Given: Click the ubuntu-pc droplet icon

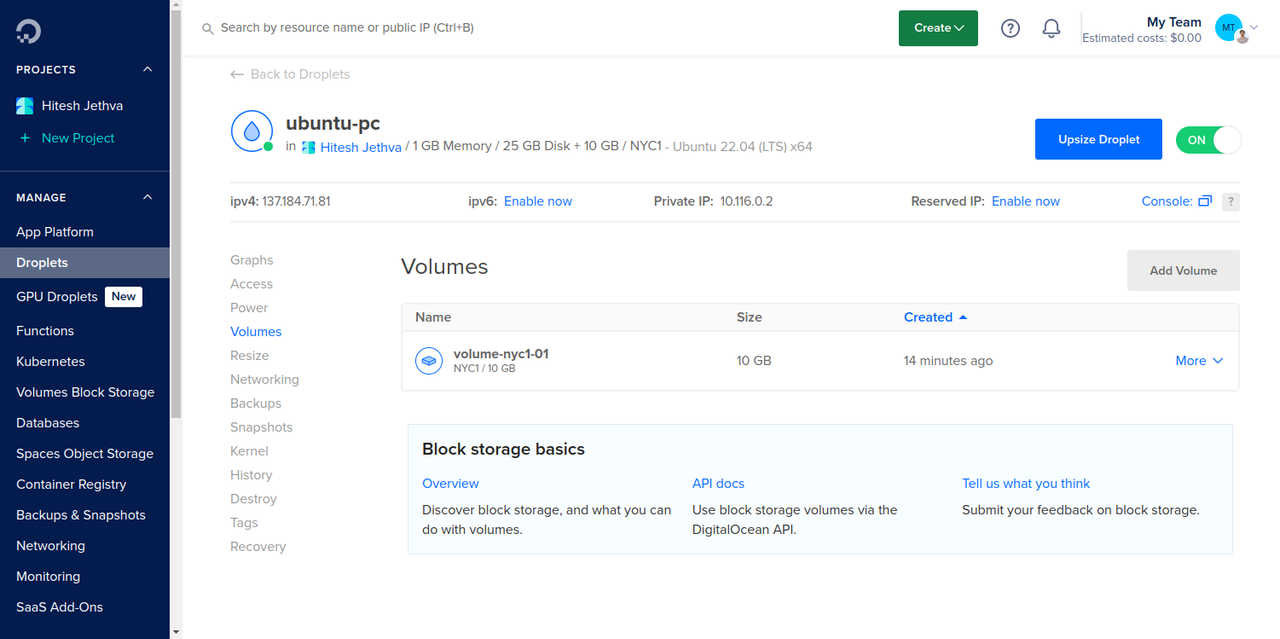Looking at the screenshot, I should (251, 131).
